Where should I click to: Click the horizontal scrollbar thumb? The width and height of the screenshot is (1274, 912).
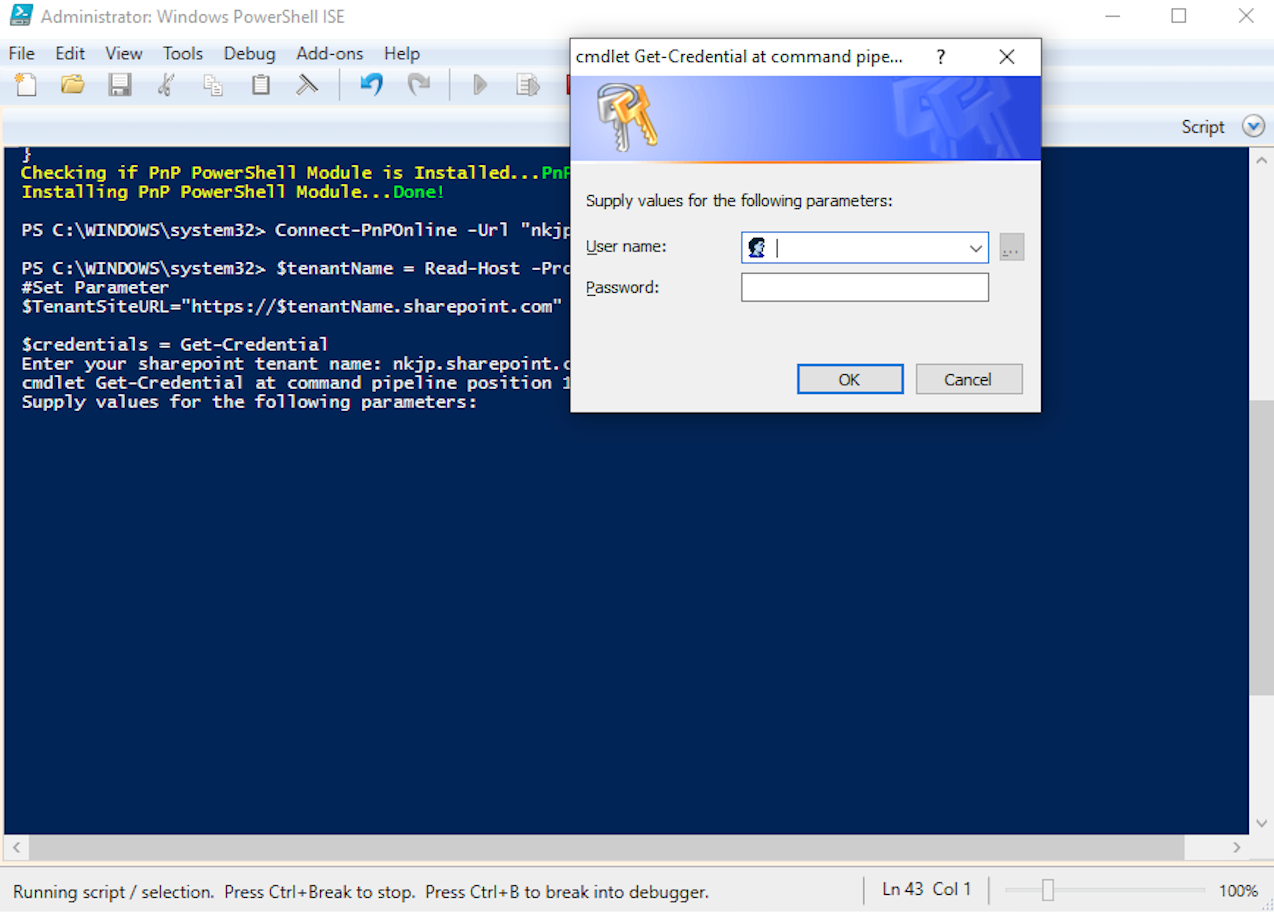[x=606, y=847]
